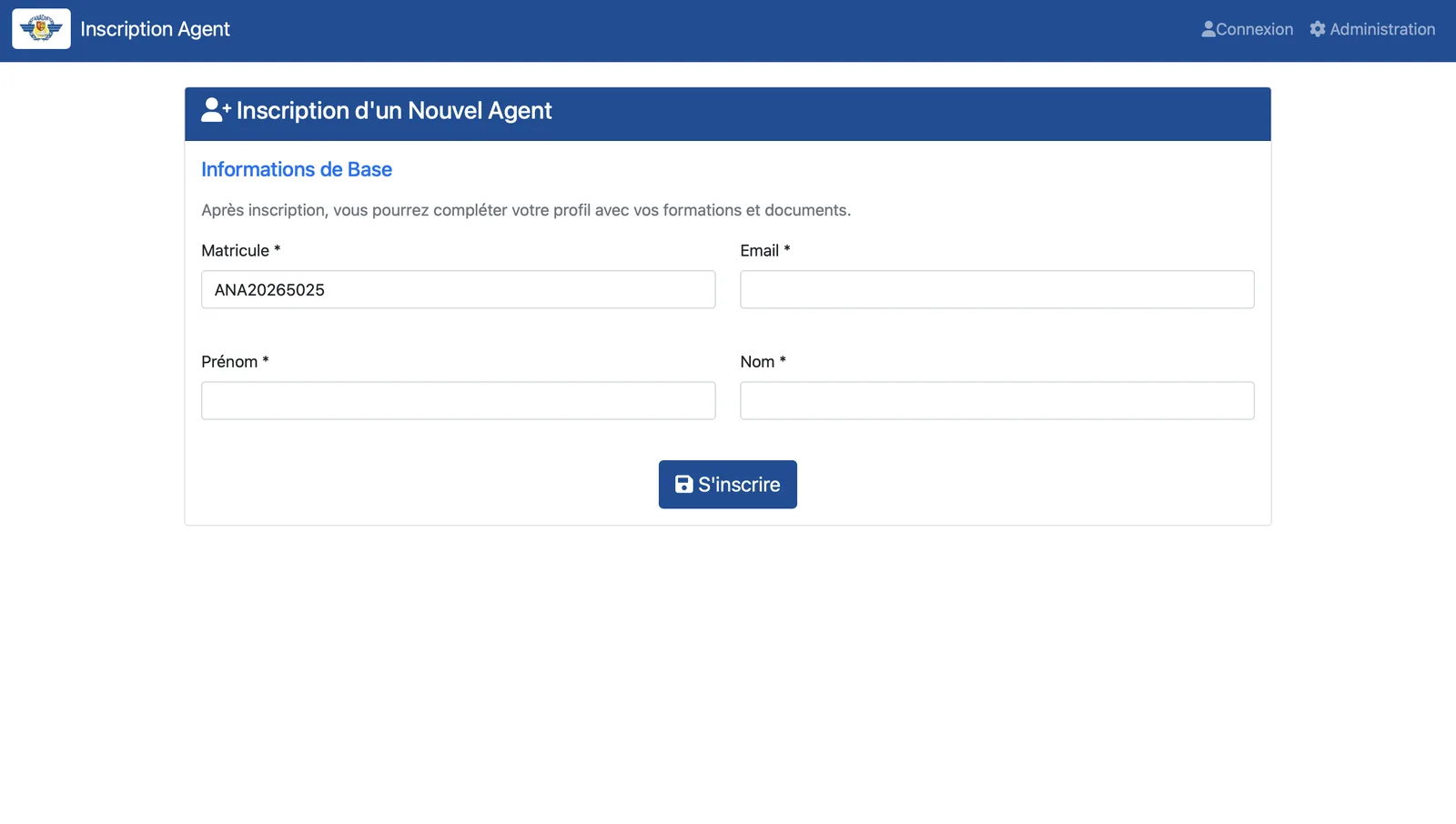Click into the Prénom input field
Screen dimensions: 1456x824
(x=459, y=400)
